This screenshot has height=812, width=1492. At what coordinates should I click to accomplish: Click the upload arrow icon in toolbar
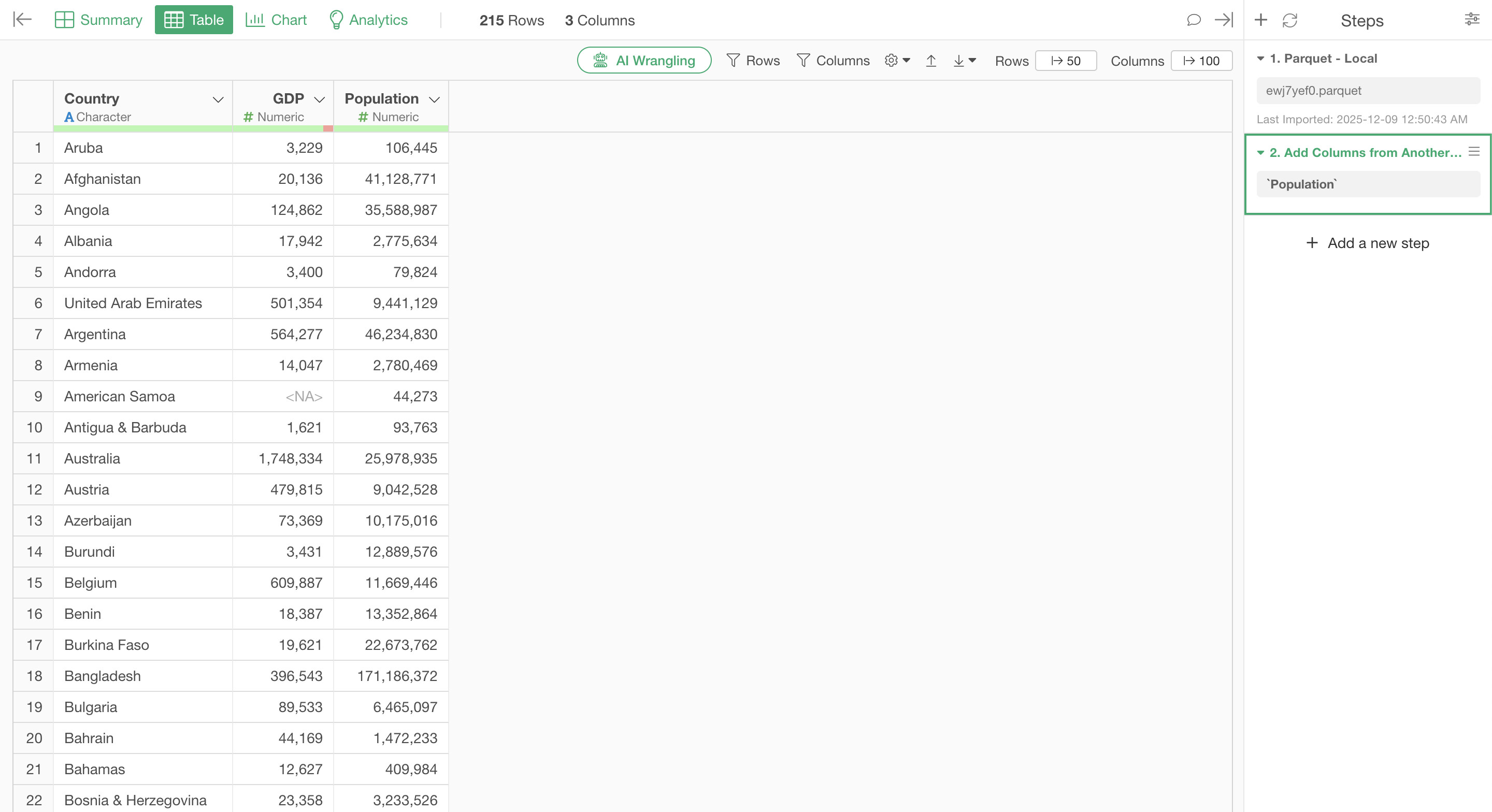point(931,61)
